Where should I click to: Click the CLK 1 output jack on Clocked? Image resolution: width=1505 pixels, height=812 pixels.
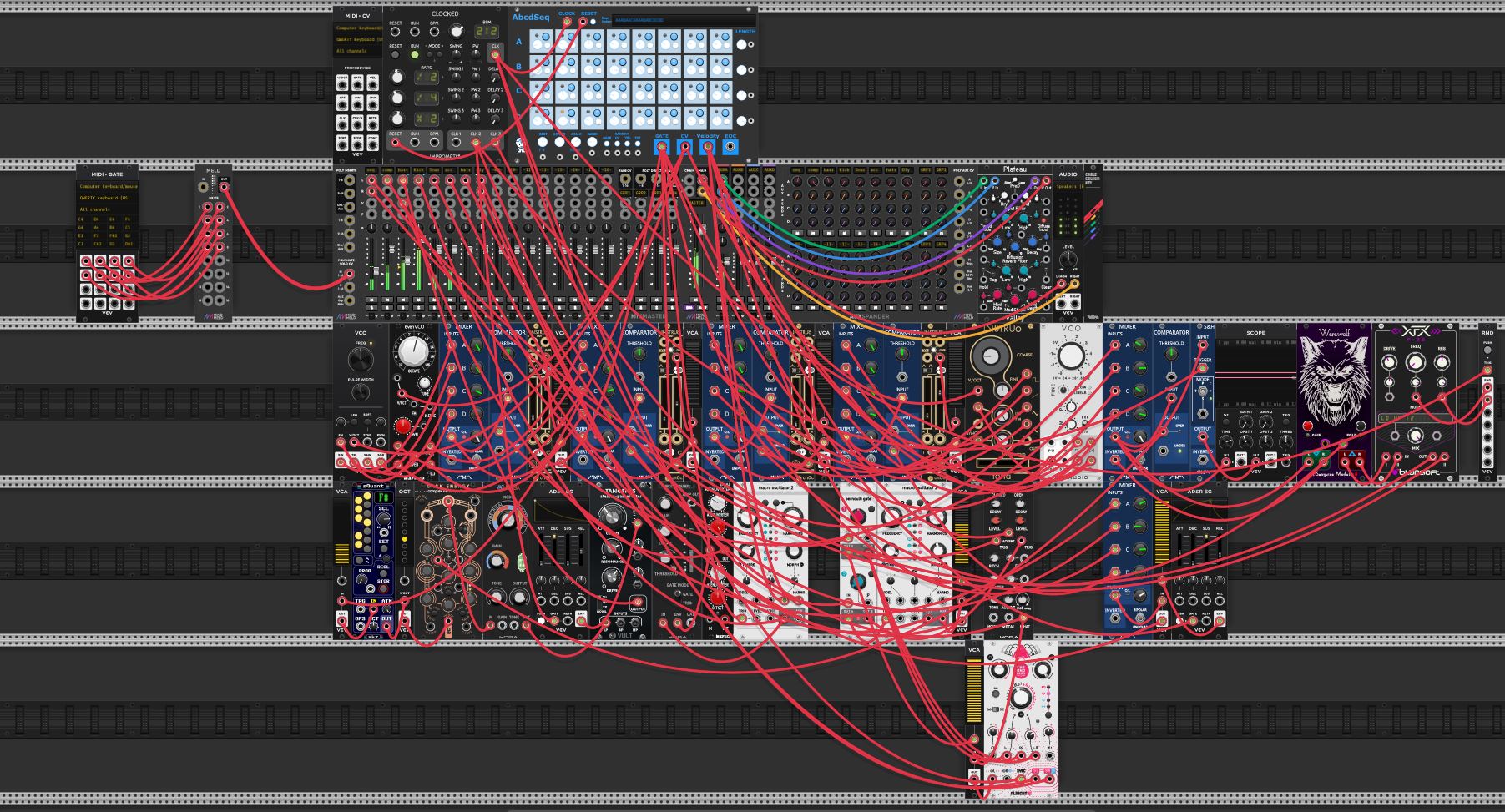click(456, 143)
